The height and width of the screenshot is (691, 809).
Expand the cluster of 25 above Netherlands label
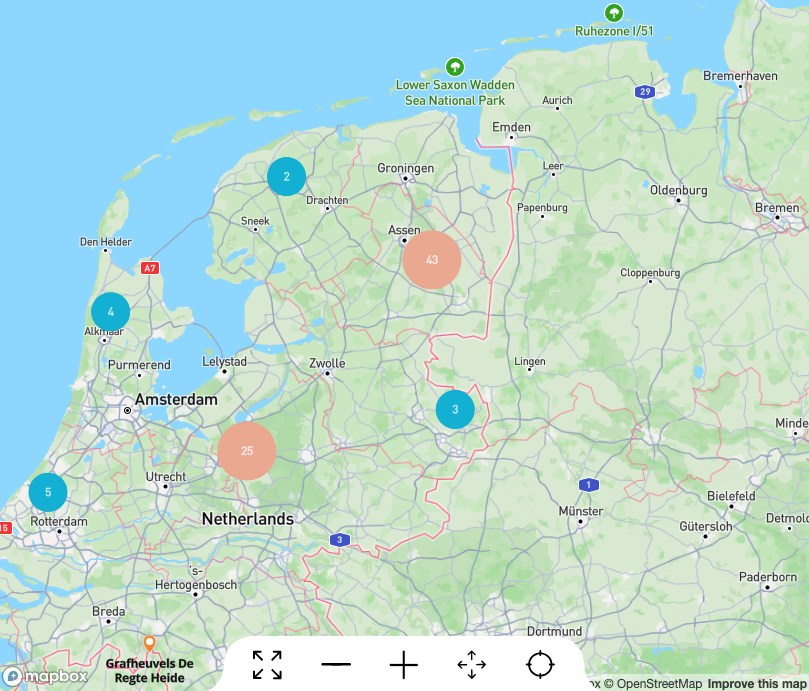click(246, 451)
